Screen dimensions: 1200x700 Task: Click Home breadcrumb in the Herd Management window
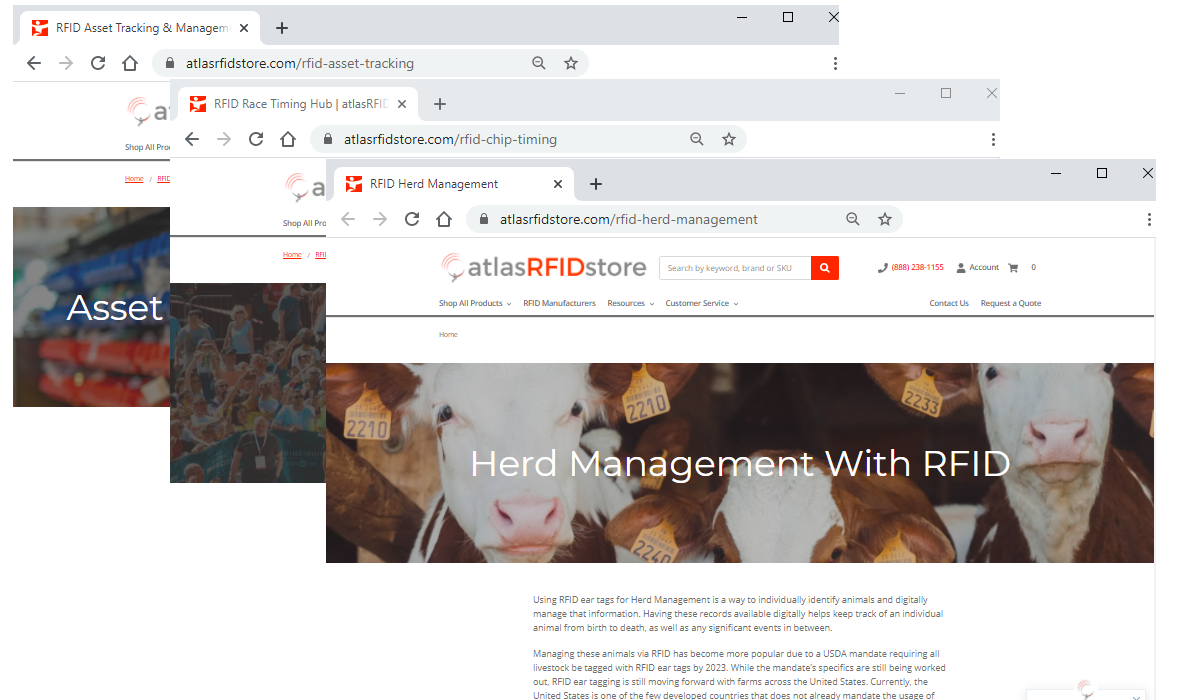448,334
